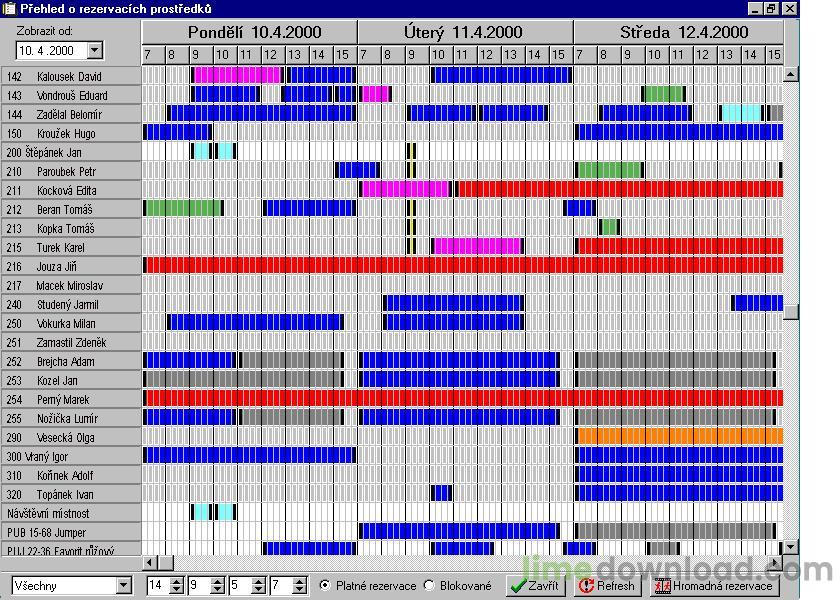
Task: Select row '144 Zadělal Belomír'
Action: [x=71, y=114]
